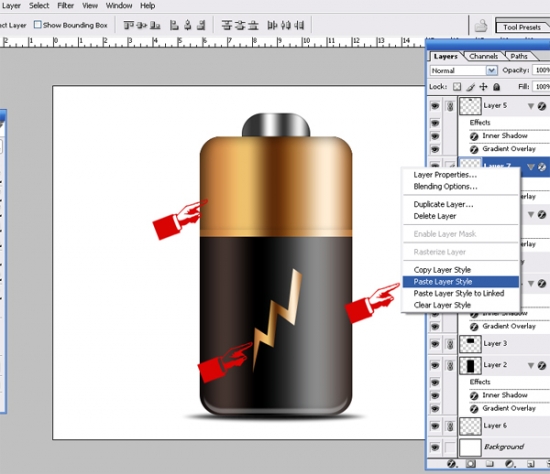The width and height of the screenshot is (550, 474).
Task: Click the Distribute Bottom Edges icon
Action: 253,25
